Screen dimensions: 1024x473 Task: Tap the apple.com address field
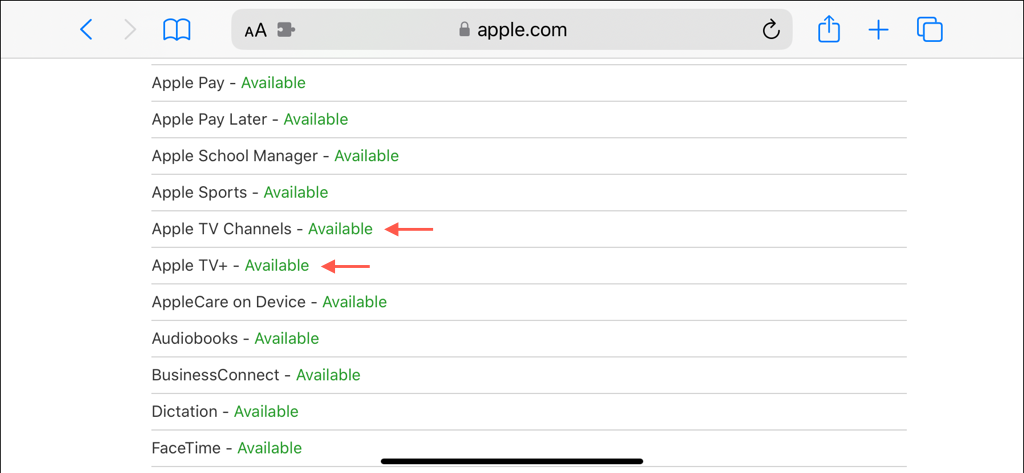coord(522,30)
